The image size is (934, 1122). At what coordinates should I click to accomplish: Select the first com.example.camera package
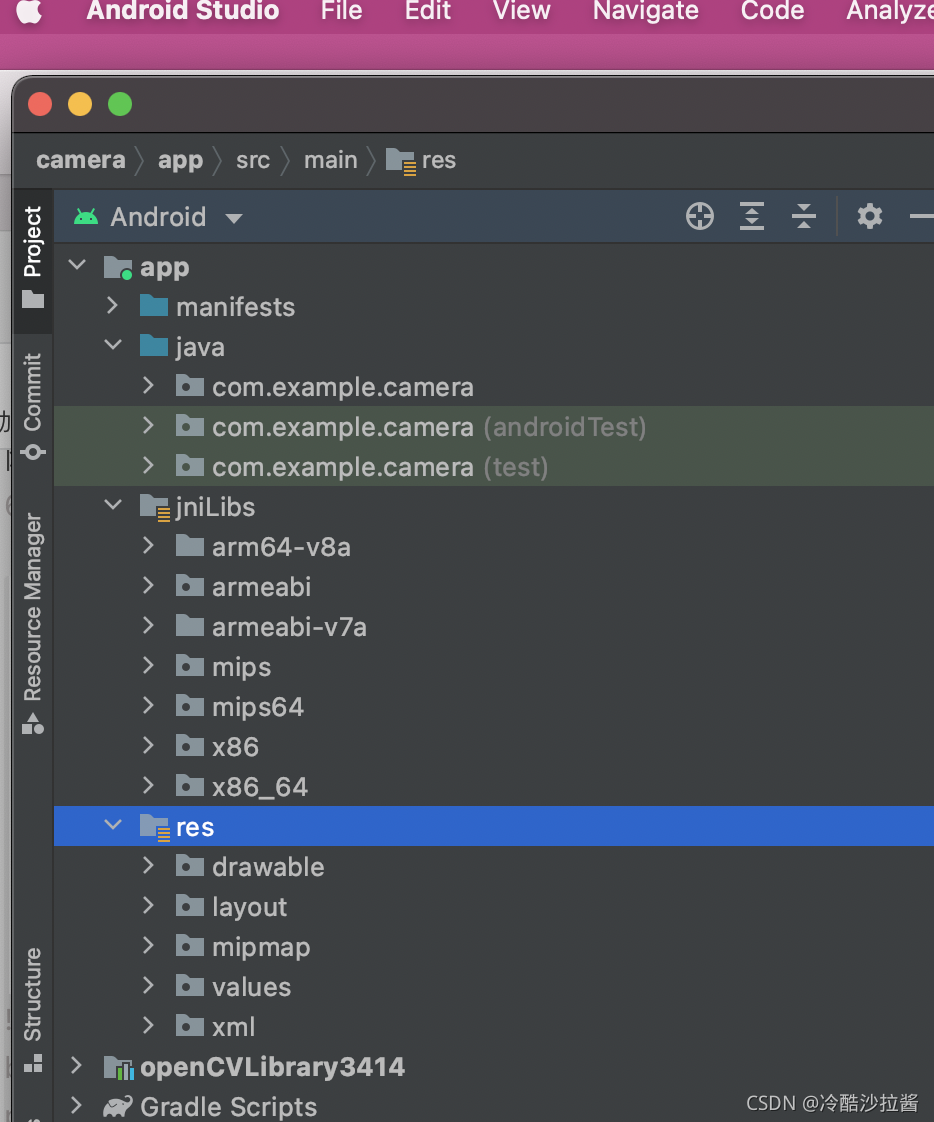[x=494, y=386]
